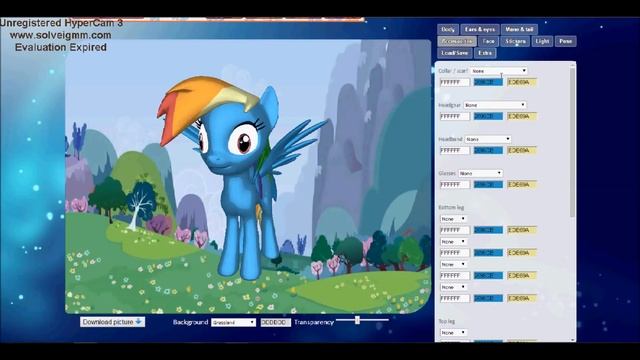This screenshot has width=640, height=360.
Task: Click the Download picture button
Action: tap(112, 322)
